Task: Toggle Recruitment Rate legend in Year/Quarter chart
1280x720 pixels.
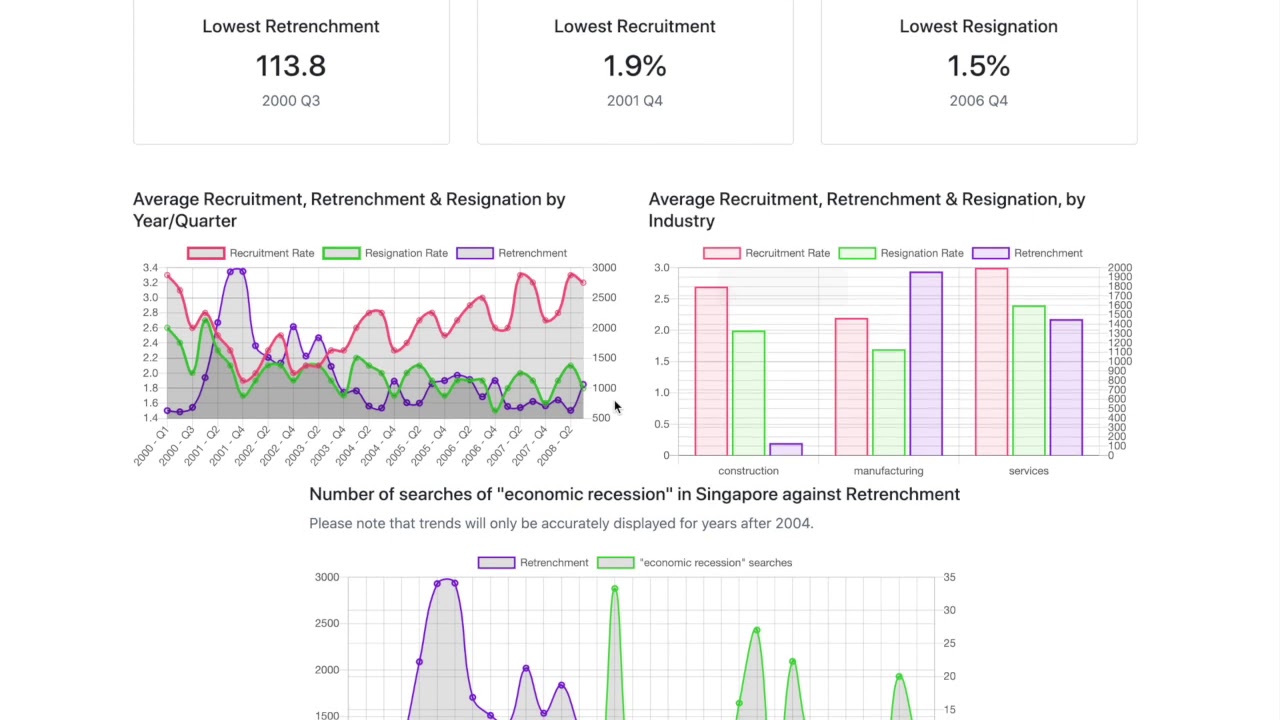Action: click(x=251, y=253)
